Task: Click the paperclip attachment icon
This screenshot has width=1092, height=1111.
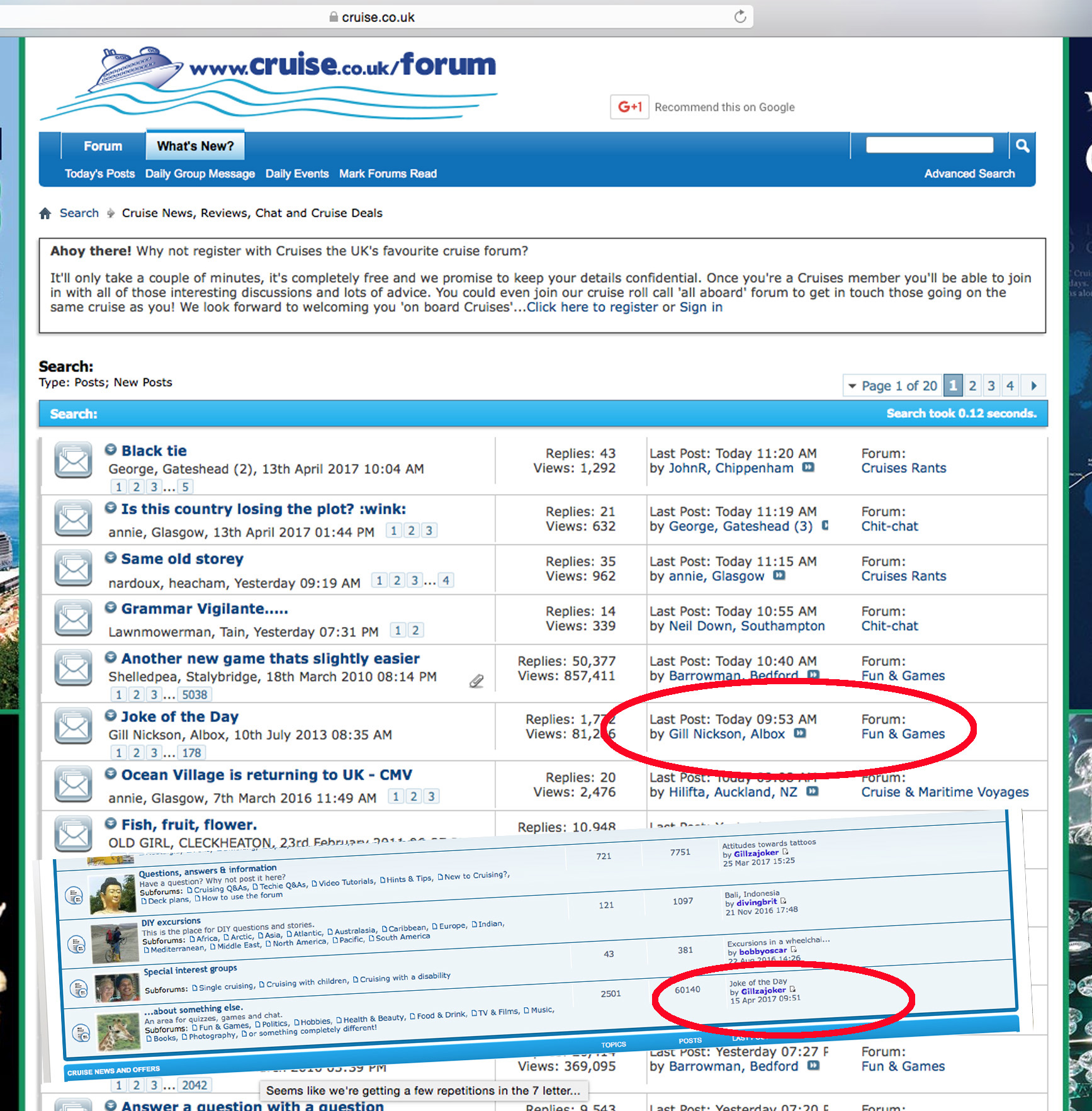Action: (476, 681)
